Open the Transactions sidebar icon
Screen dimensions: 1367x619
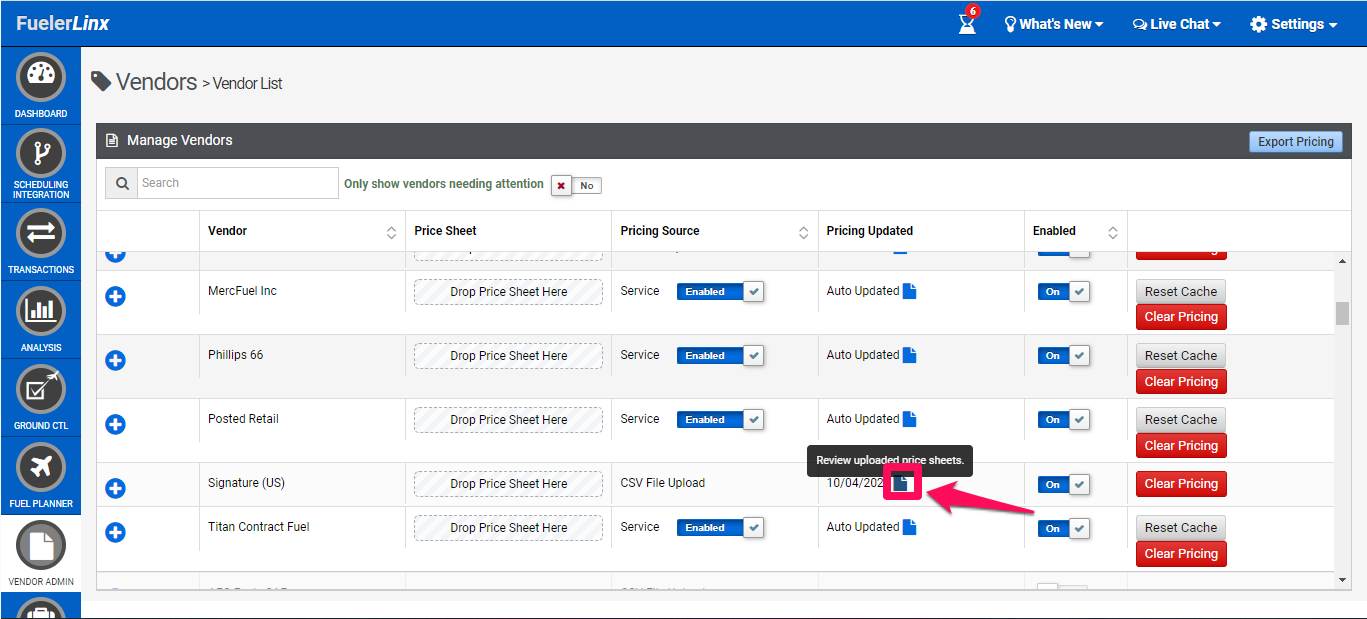click(x=41, y=233)
